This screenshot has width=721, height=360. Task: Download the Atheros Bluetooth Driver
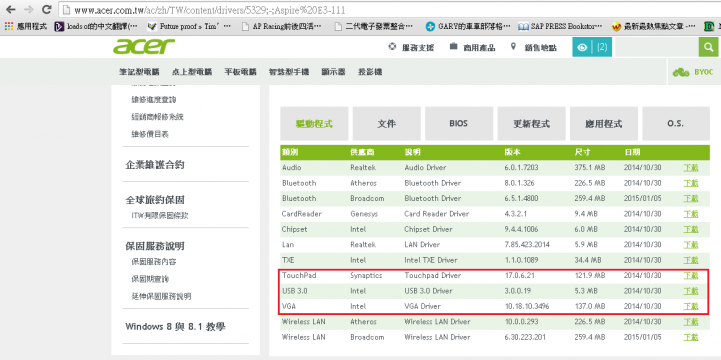691,183
